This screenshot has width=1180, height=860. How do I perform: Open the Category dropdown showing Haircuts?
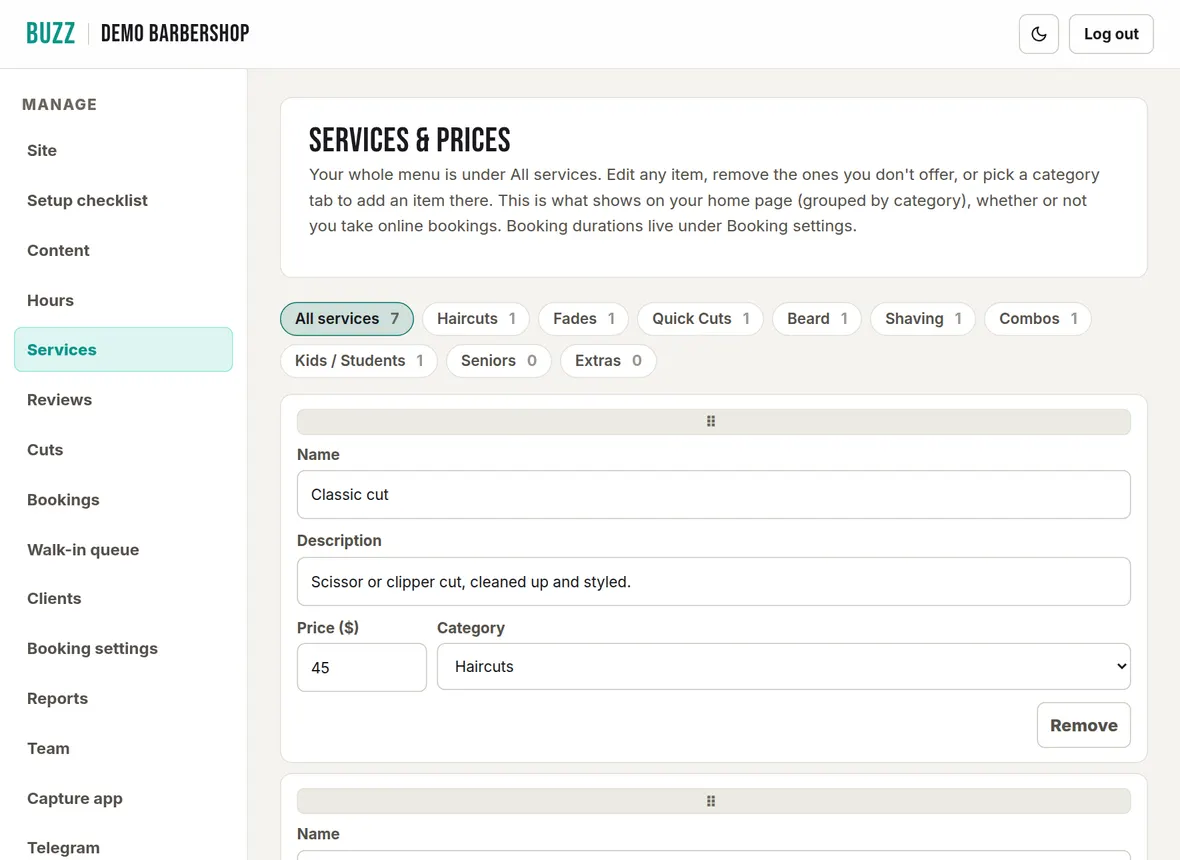tap(783, 667)
